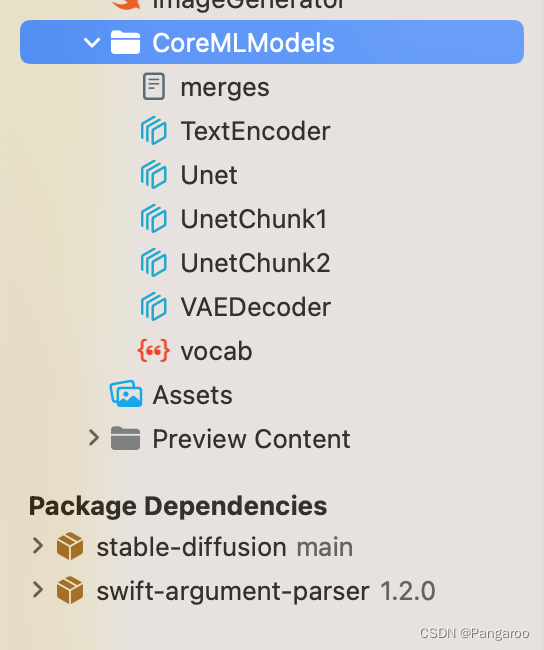Click the Package Dependencies section header
This screenshot has width=544, height=650.
tap(178, 507)
